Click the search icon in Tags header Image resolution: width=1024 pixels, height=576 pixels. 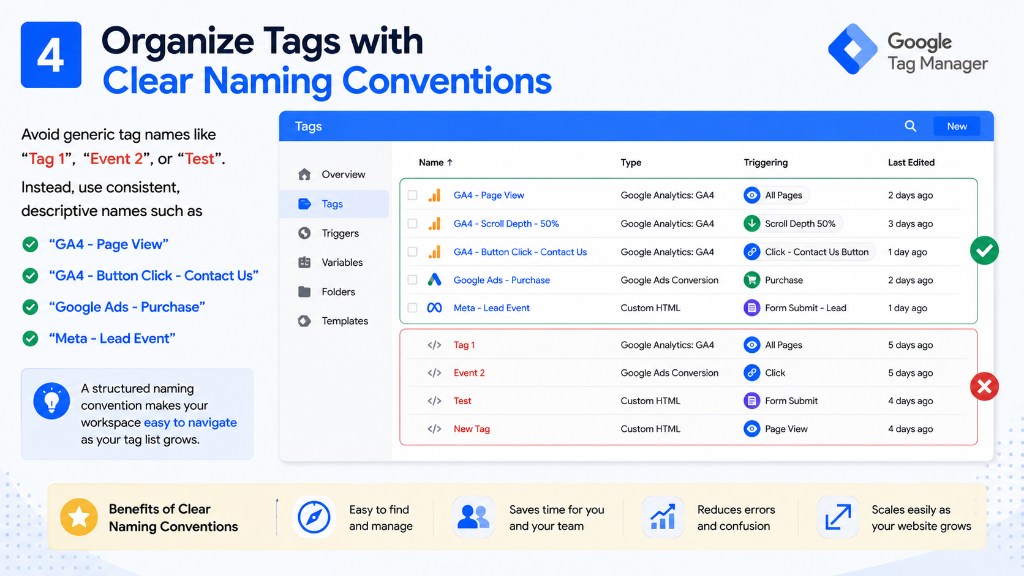(910, 126)
